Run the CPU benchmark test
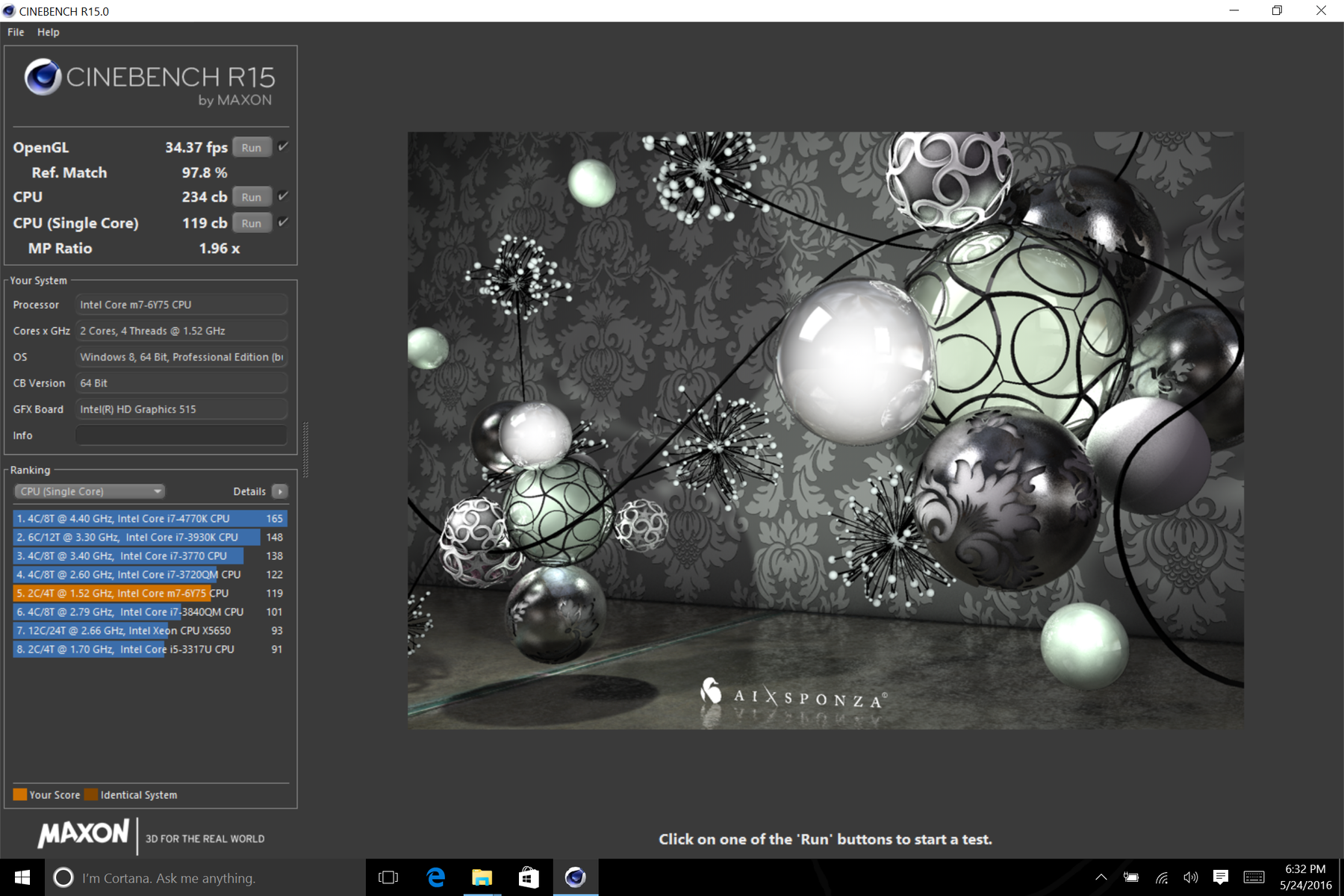This screenshot has width=1344, height=896. 252,196
